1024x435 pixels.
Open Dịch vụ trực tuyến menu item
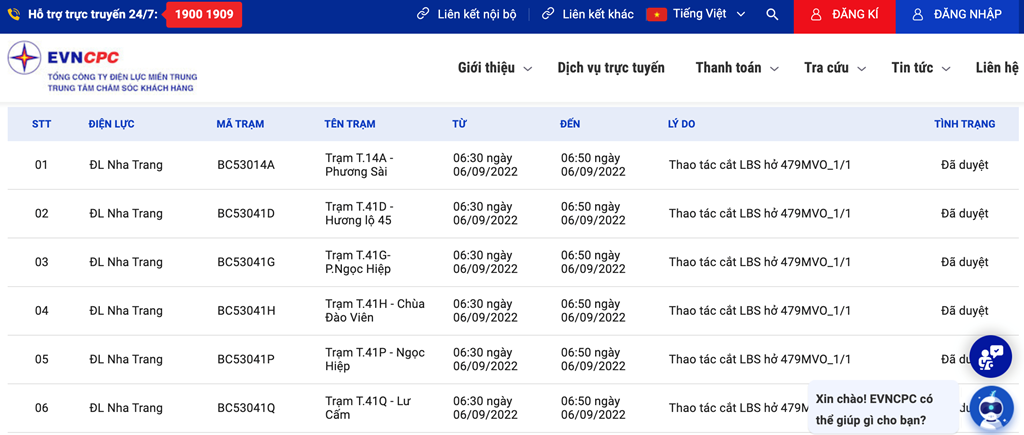tap(611, 68)
